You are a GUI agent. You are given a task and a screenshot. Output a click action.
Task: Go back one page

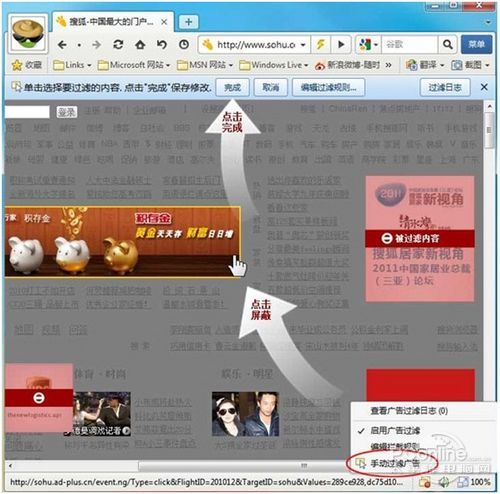point(62,44)
